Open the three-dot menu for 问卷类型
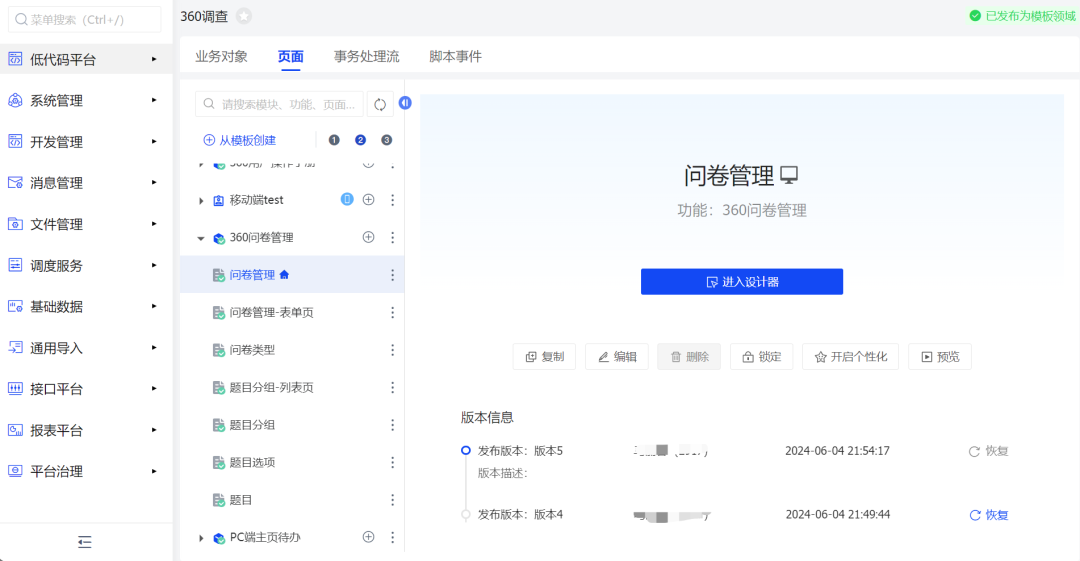This screenshot has height=561, width=1080. [392, 350]
